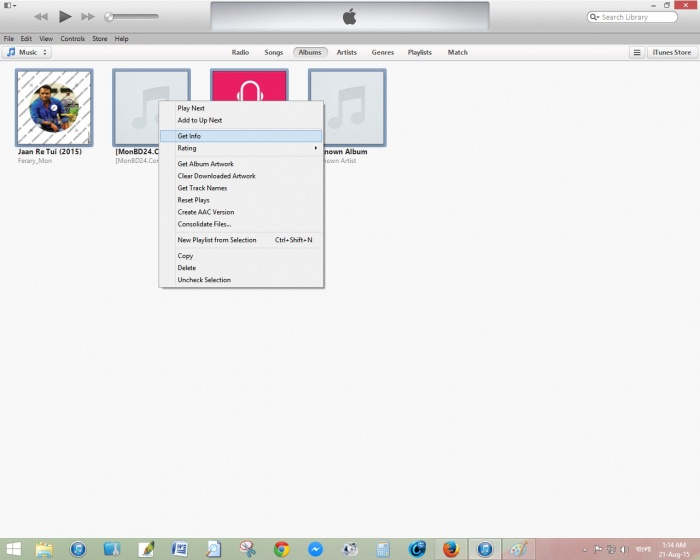Open the camera app icon in taskbar

349,549
